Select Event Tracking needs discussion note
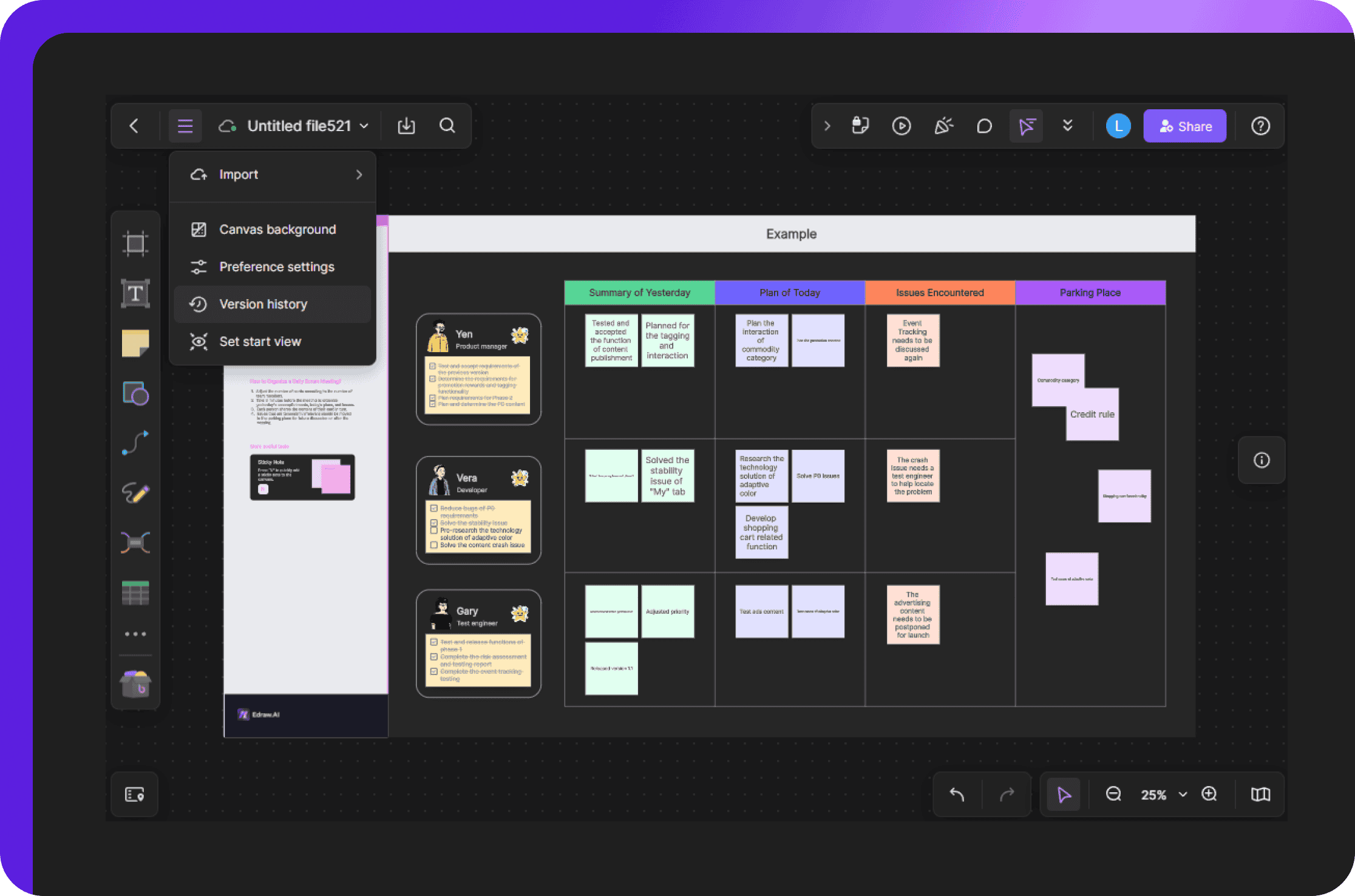The image size is (1355, 896). point(912,341)
